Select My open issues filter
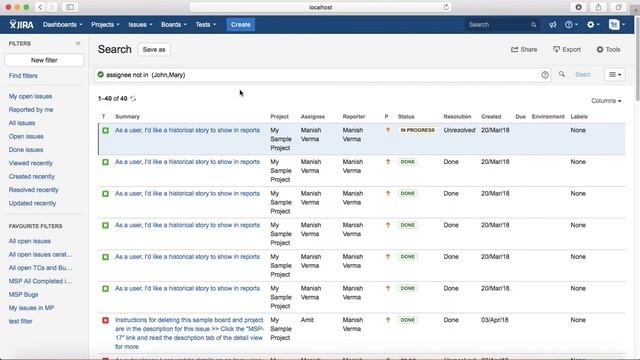The width and height of the screenshot is (640, 360). coord(30,96)
